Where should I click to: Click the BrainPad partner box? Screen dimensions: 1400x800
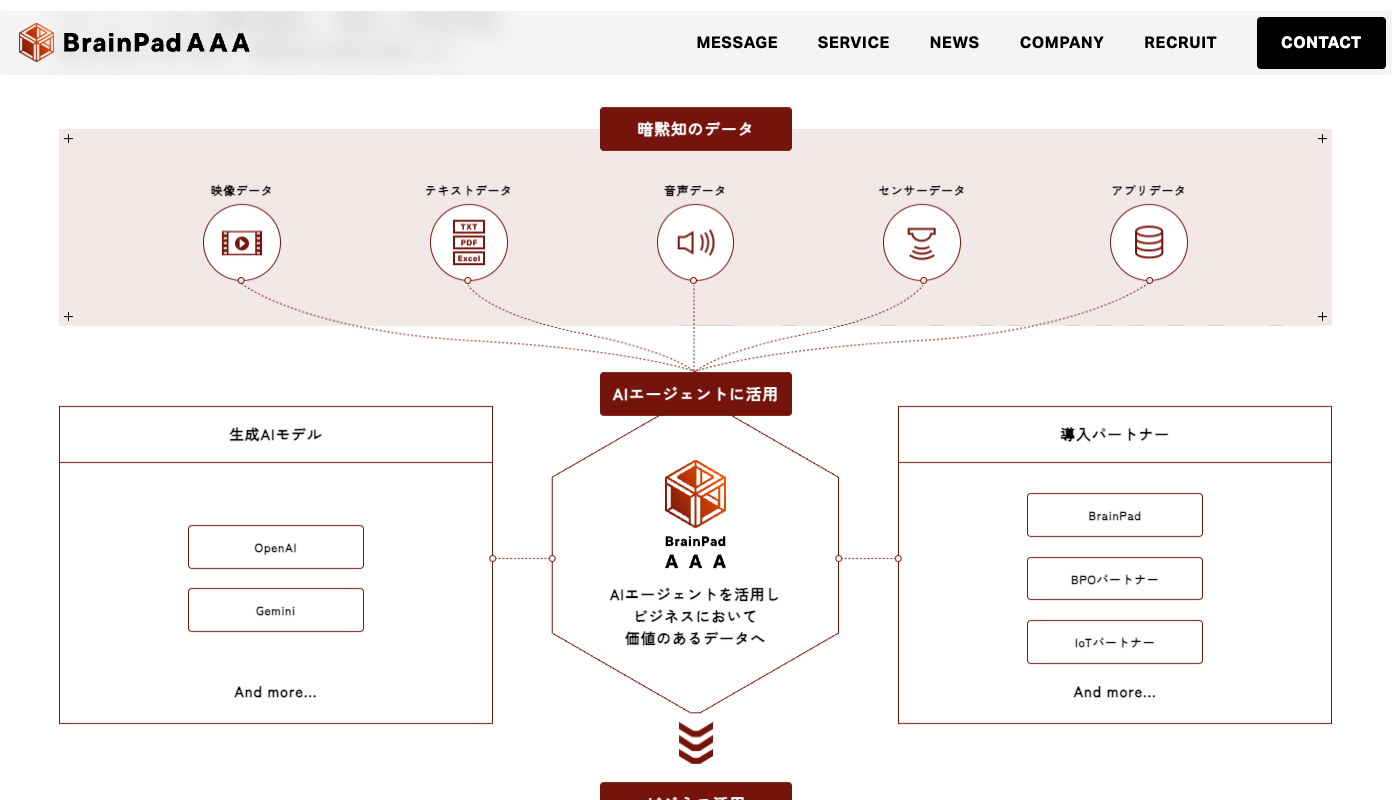point(1114,515)
